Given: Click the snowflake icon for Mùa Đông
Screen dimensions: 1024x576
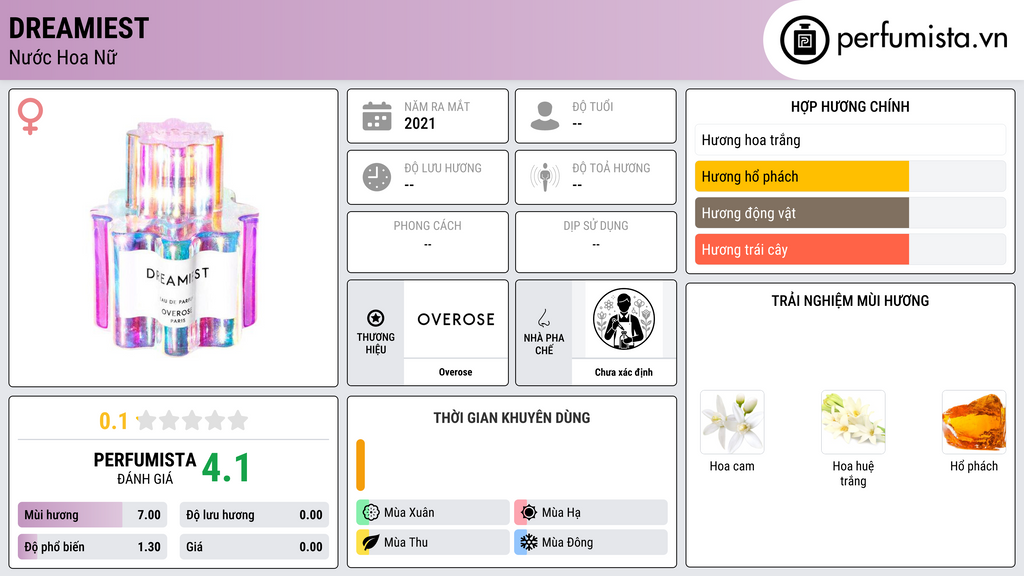Looking at the screenshot, I should pyautogui.click(x=529, y=542).
